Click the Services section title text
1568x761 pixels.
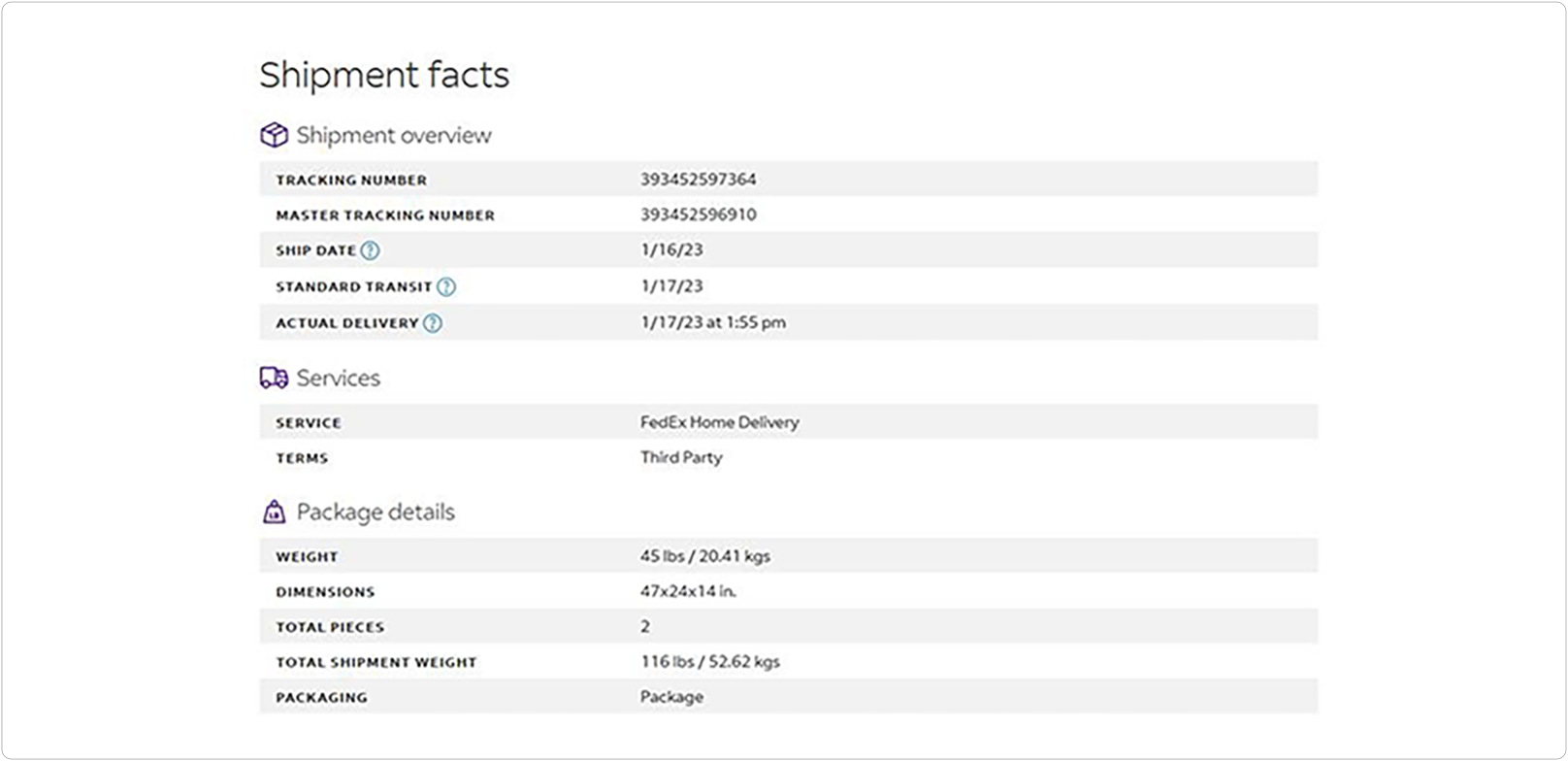click(339, 378)
